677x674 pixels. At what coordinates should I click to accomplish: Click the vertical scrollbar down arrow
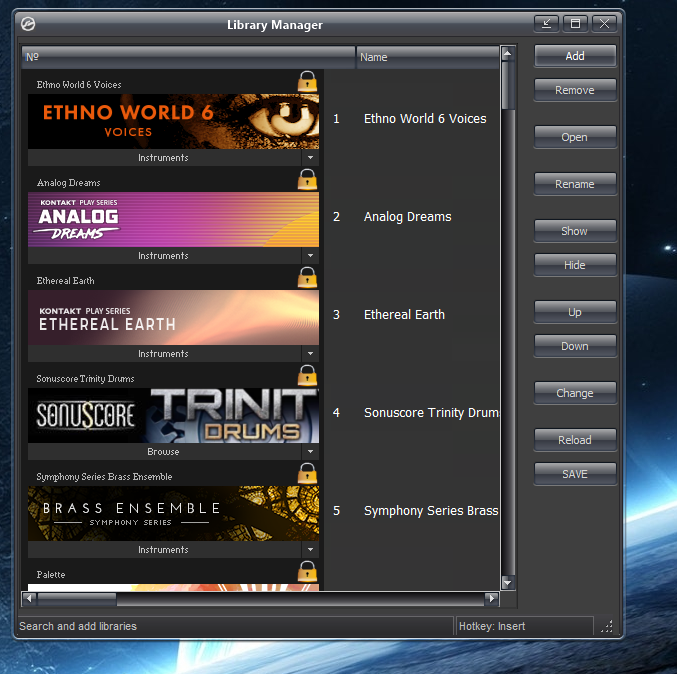tap(508, 582)
